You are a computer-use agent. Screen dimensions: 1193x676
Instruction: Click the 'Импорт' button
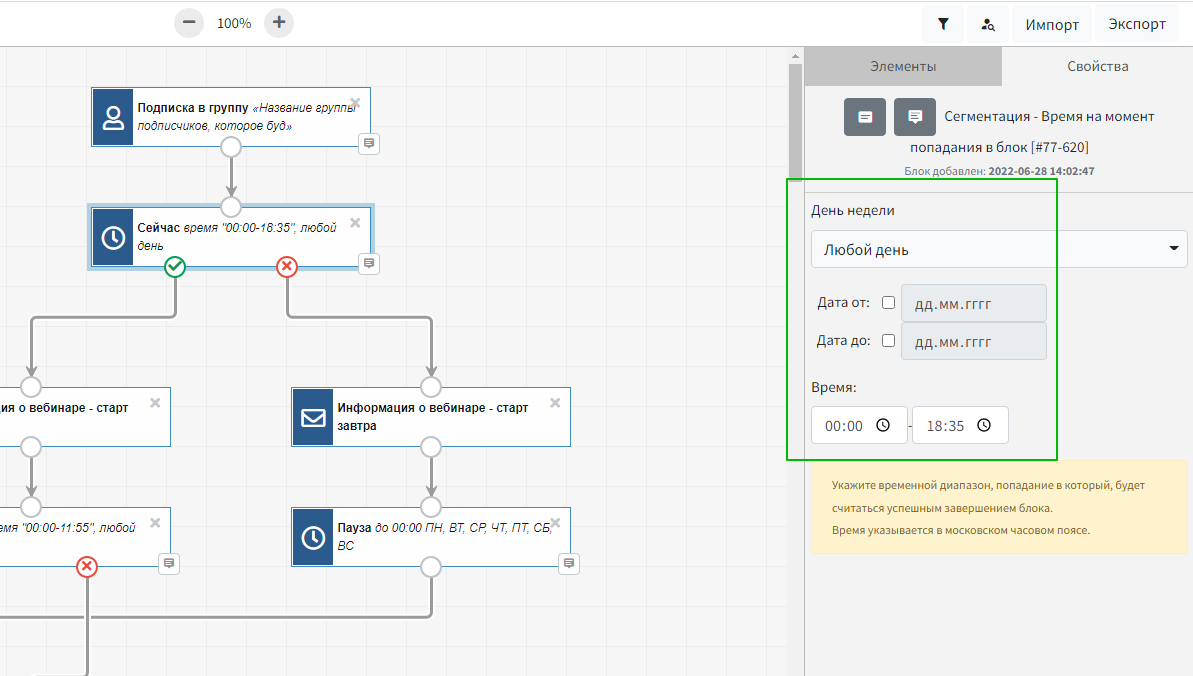tap(1052, 24)
